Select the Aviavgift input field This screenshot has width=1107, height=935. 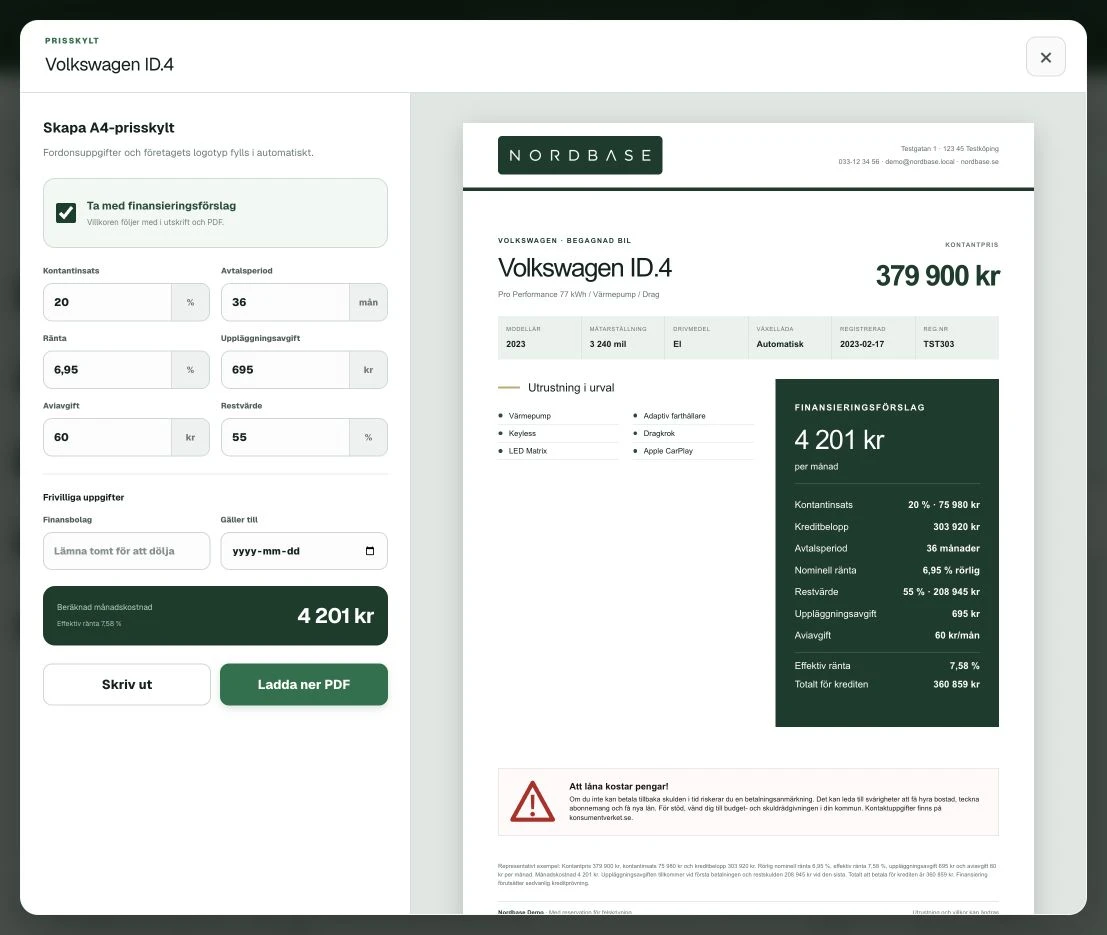(x=107, y=437)
